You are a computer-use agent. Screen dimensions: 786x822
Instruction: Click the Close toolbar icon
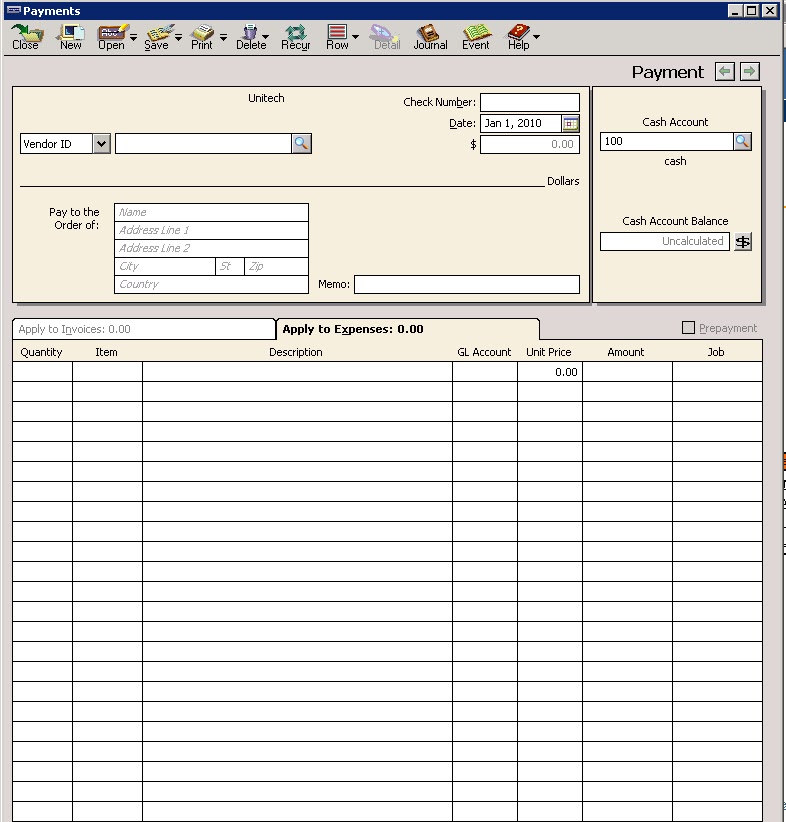click(25, 37)
